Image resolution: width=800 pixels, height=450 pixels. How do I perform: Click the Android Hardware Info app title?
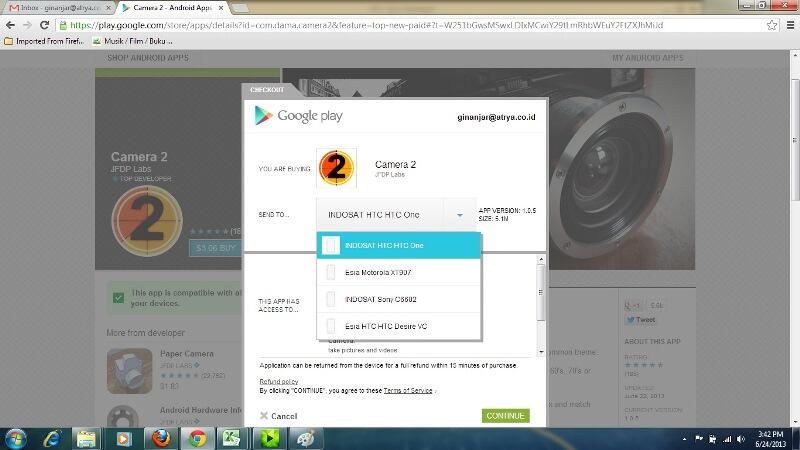click(201, 410)
